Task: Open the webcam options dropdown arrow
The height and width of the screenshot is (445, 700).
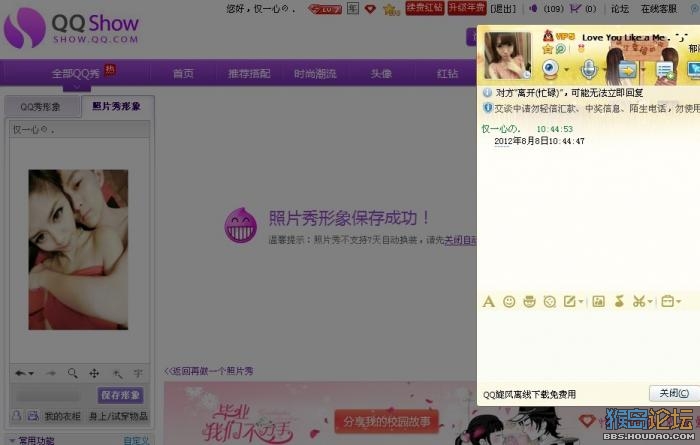Action: (567, 70)
